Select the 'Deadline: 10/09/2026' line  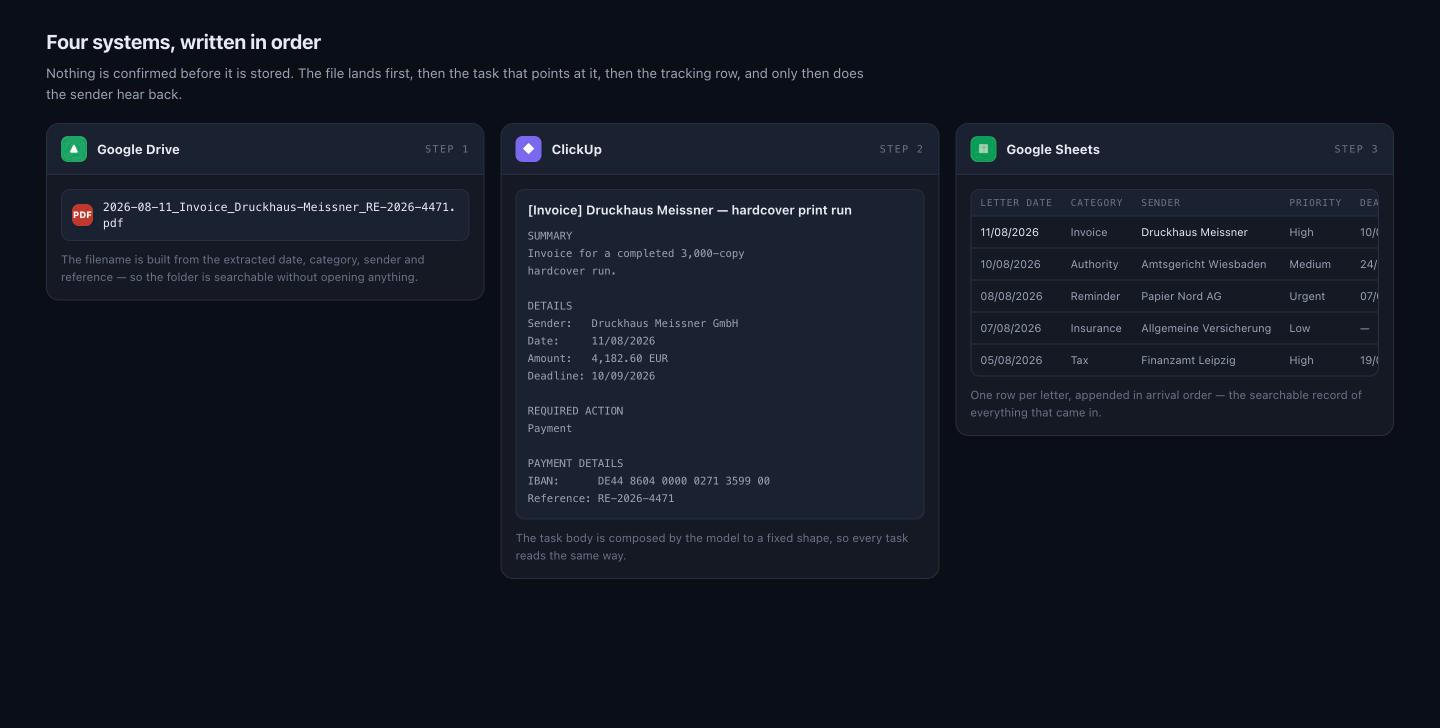tap(592, 376)
